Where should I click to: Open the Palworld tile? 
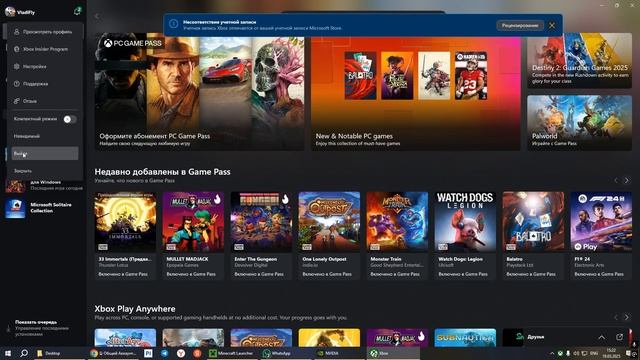(x=579, y=123)
